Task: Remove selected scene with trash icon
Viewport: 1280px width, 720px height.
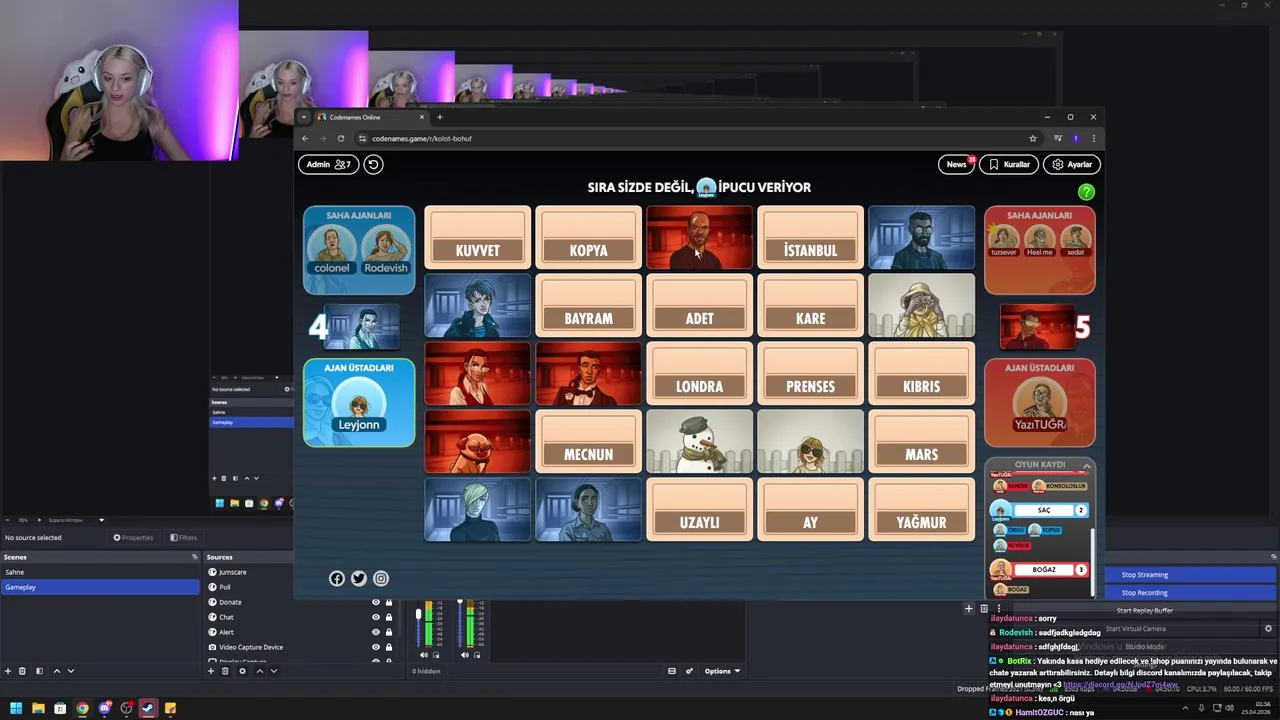Action: (x=23, y=671)
